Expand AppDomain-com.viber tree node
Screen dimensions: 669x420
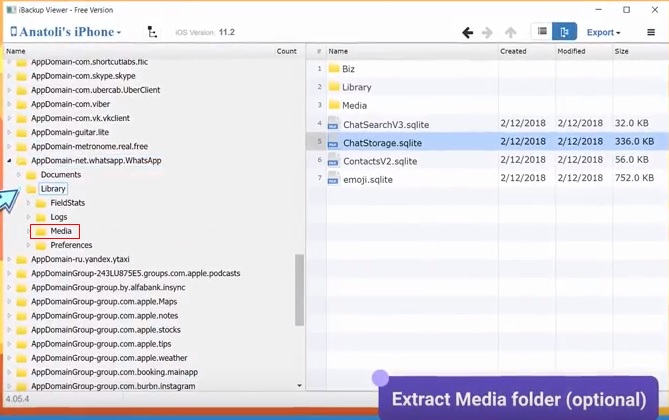[x=9, y=104]
